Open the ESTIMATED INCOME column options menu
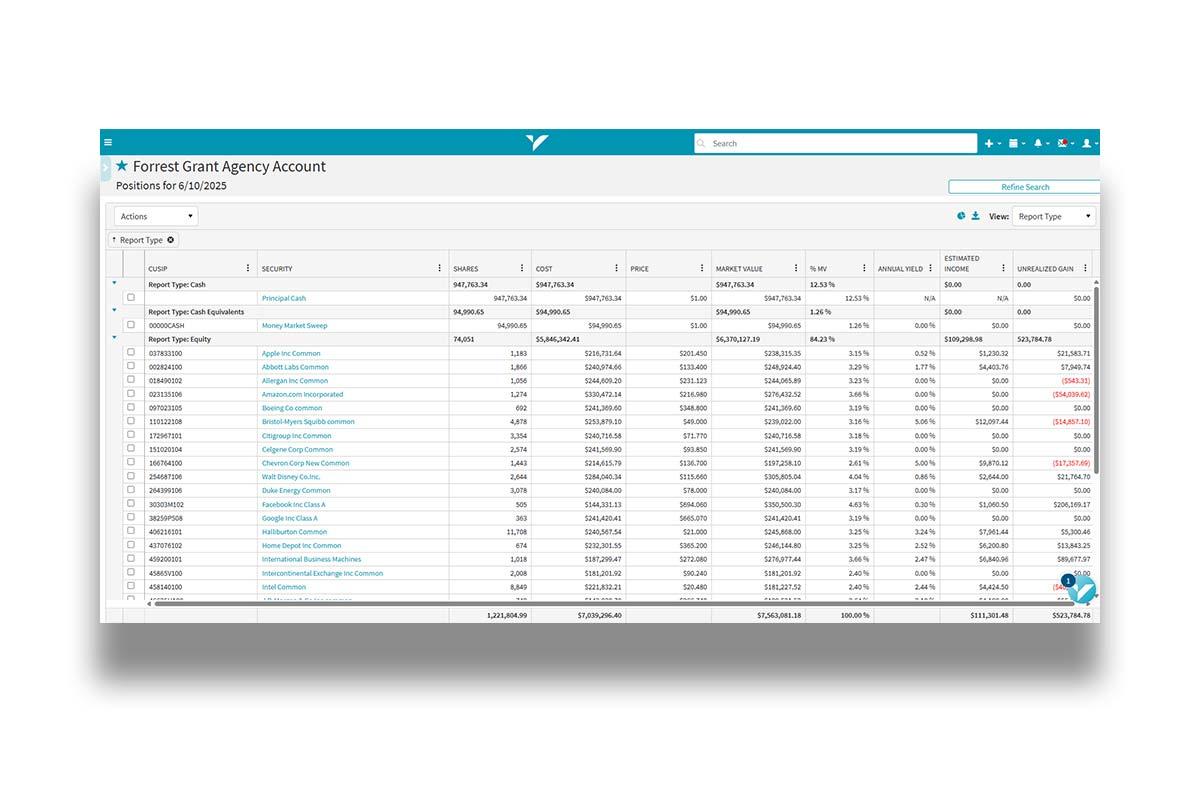1200x792 pixels. pyautogui.click(x=1003, y=268)
